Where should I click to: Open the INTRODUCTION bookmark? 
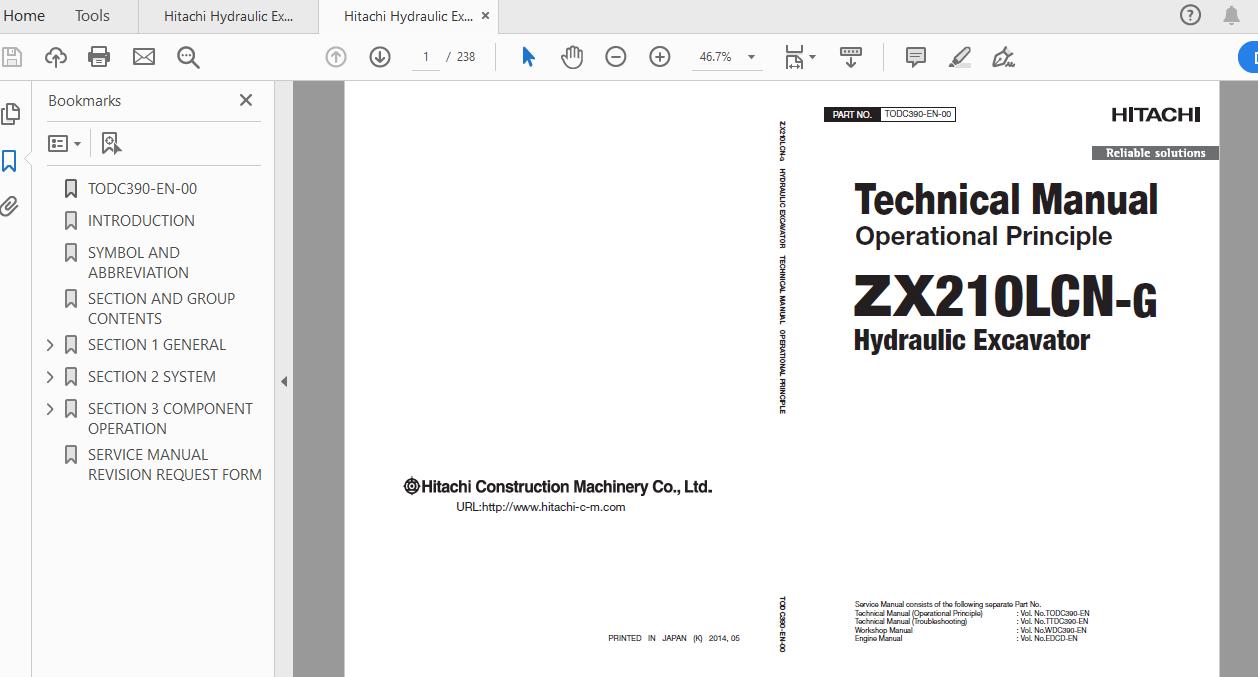click(x=141, y=221)
